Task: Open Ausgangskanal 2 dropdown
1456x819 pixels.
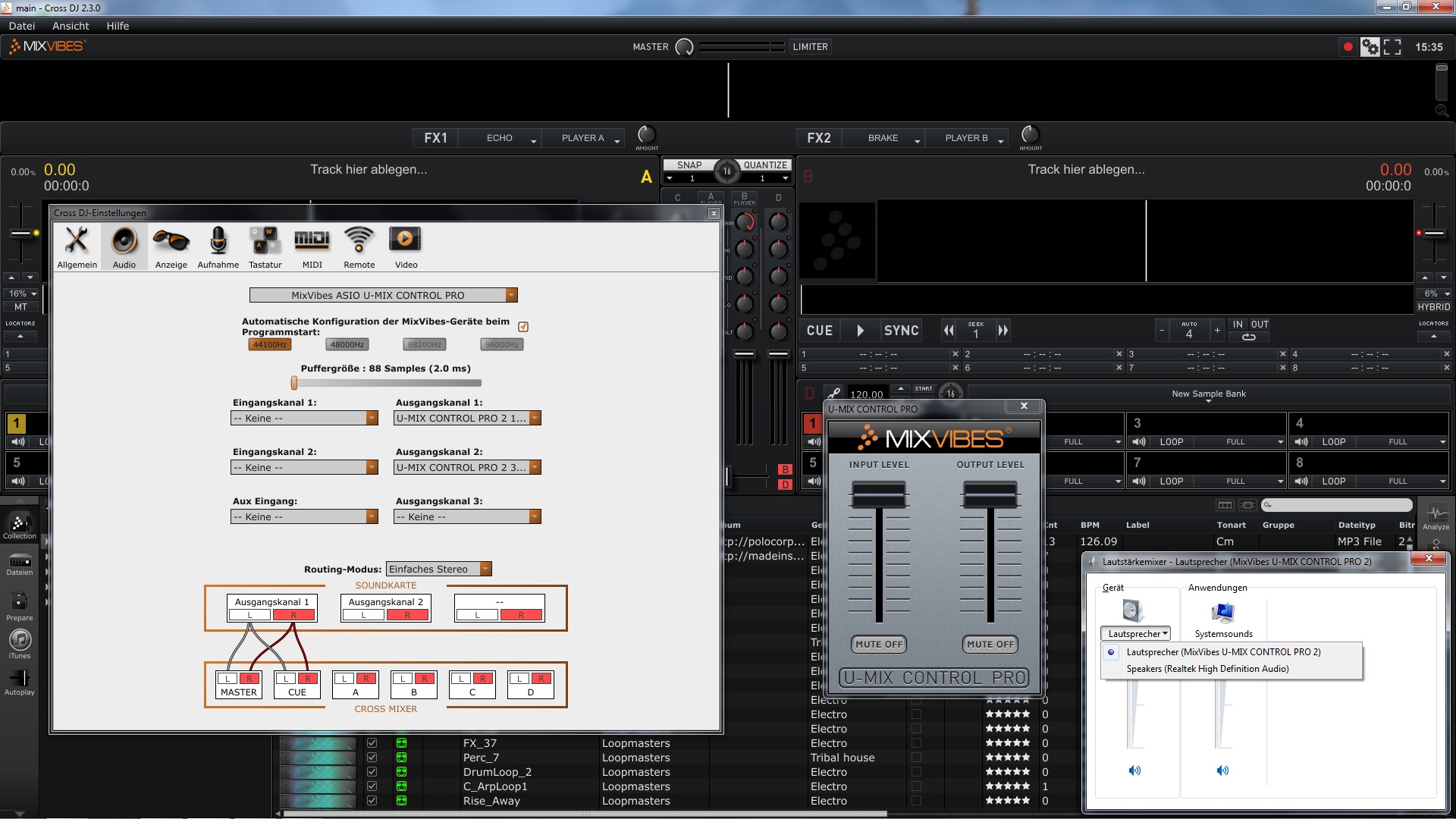Action: pyautogui.click(x=467, y=467)
